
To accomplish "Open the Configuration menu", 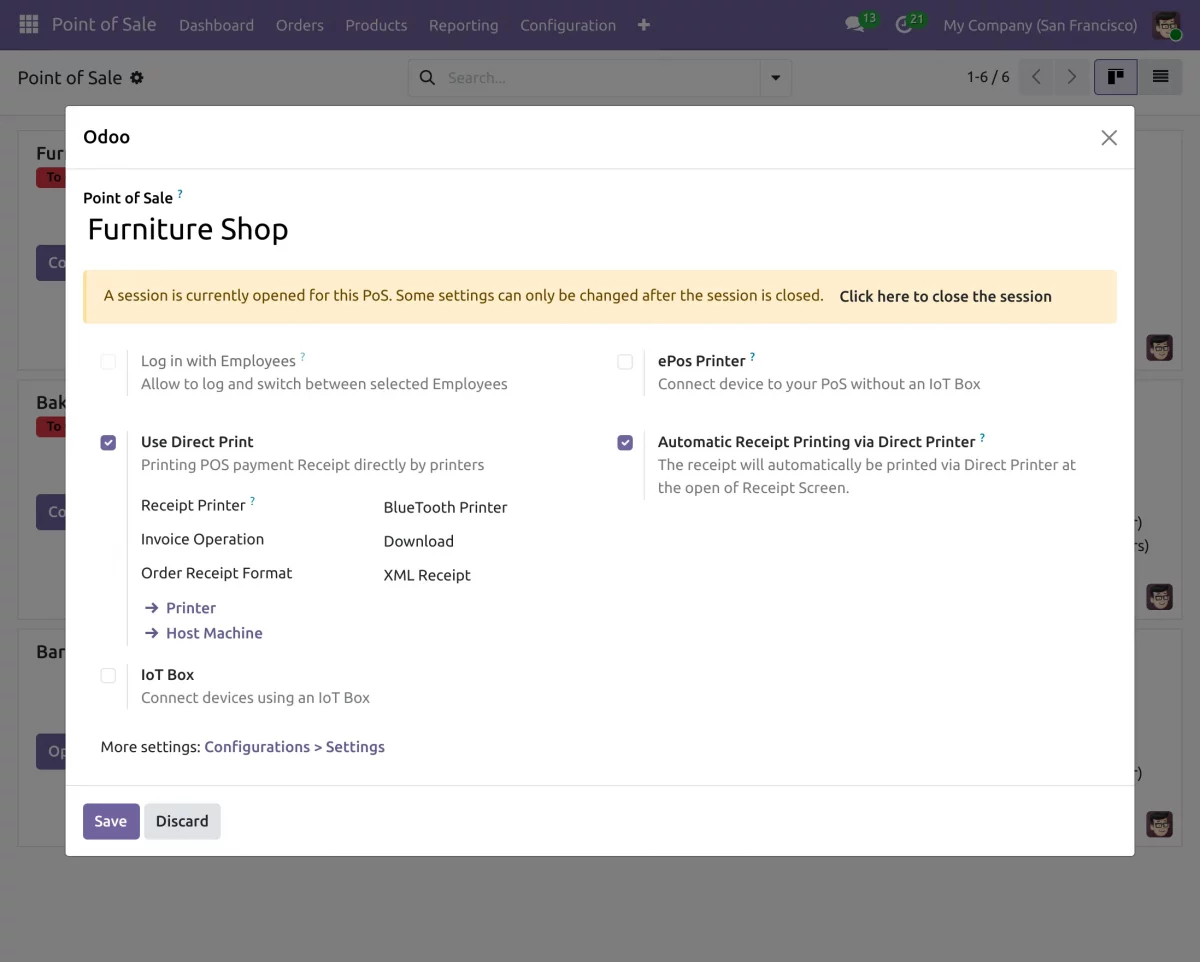I will tap(567, 25).
